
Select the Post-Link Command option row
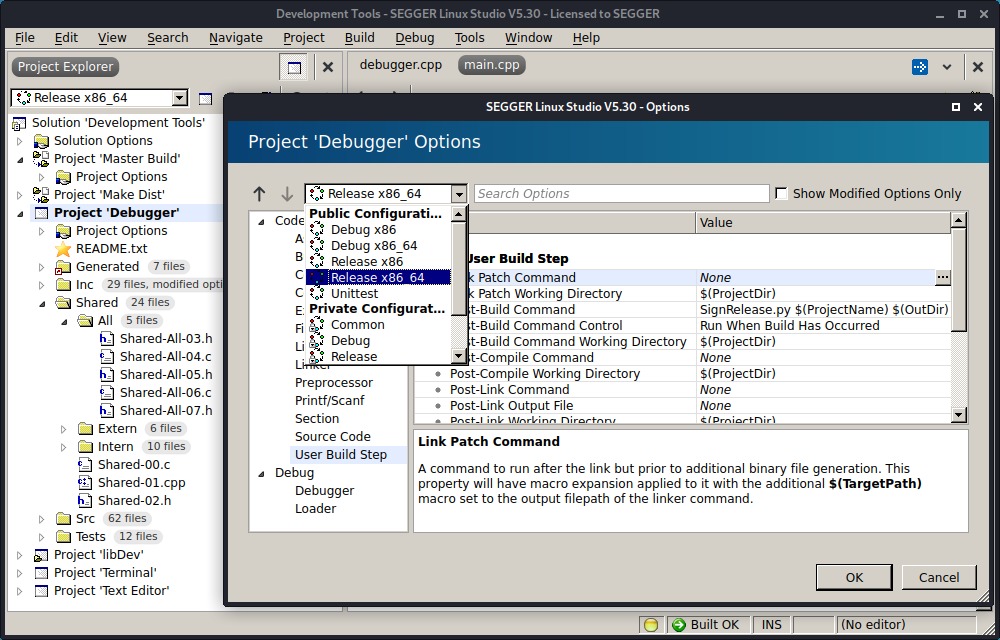click(x=682, y=389)
